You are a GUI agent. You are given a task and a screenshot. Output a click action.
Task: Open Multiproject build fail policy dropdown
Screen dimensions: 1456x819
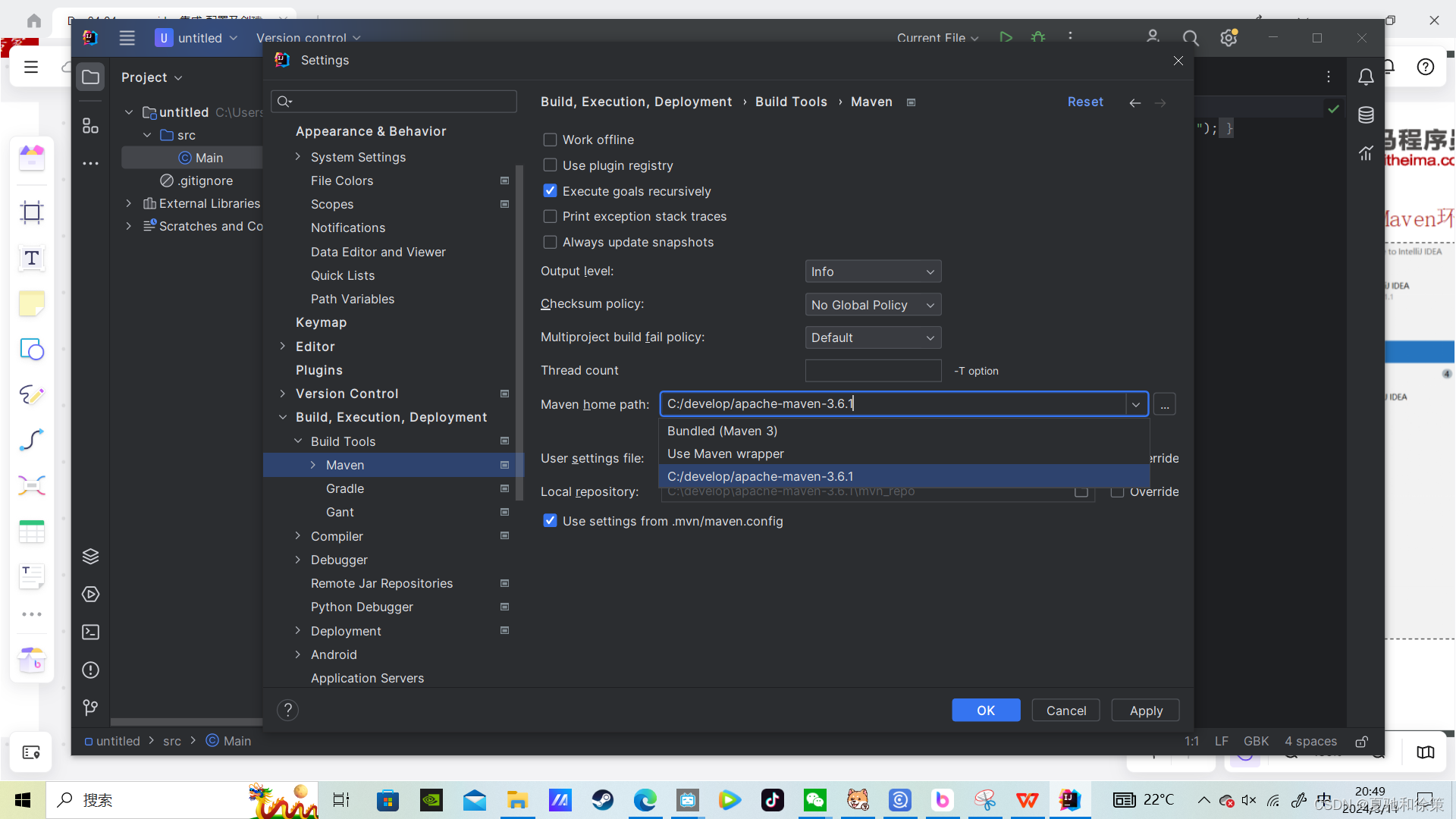(873, 337)
